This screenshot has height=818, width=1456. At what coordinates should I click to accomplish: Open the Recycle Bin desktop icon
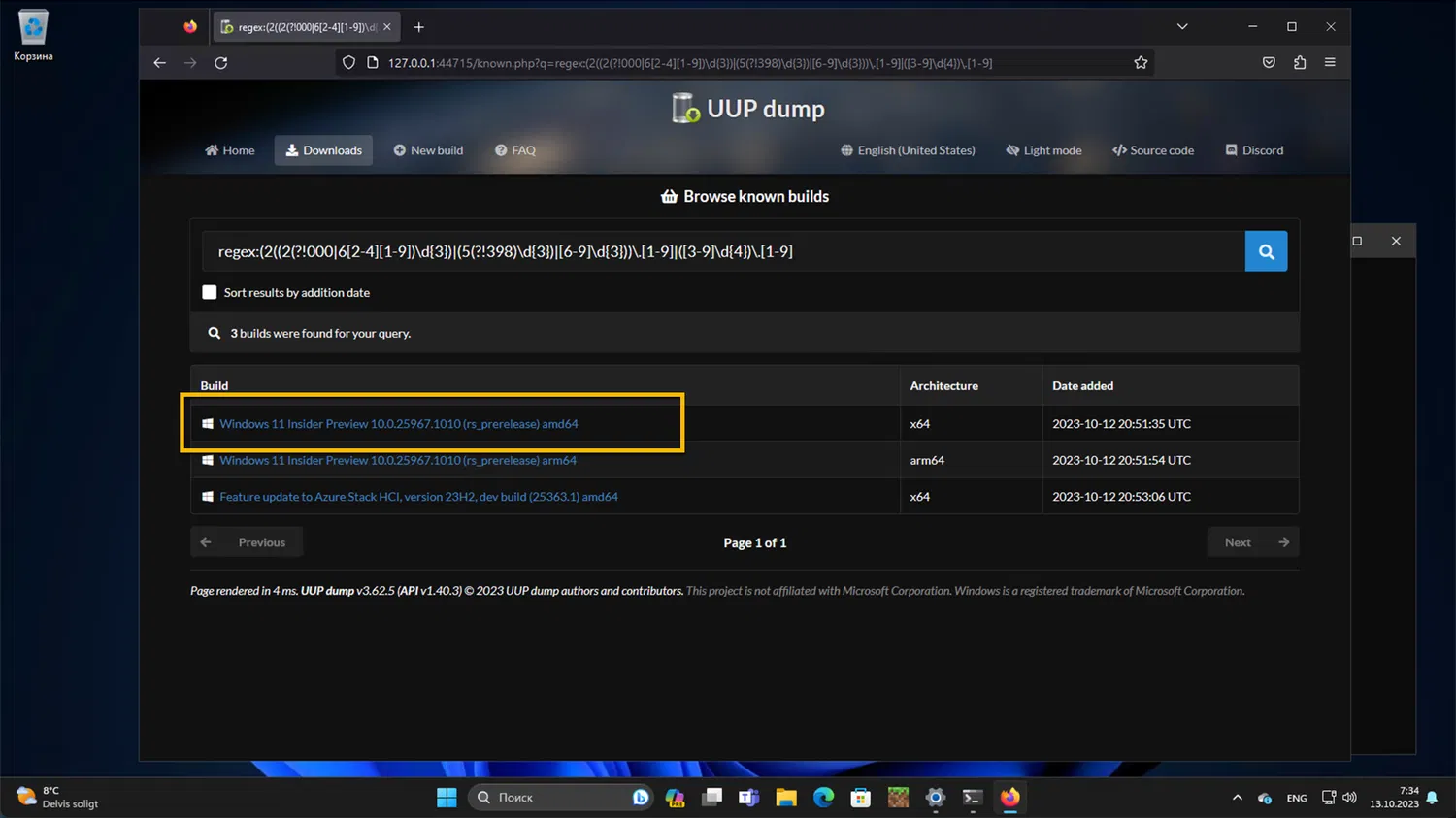coord(33,36)
